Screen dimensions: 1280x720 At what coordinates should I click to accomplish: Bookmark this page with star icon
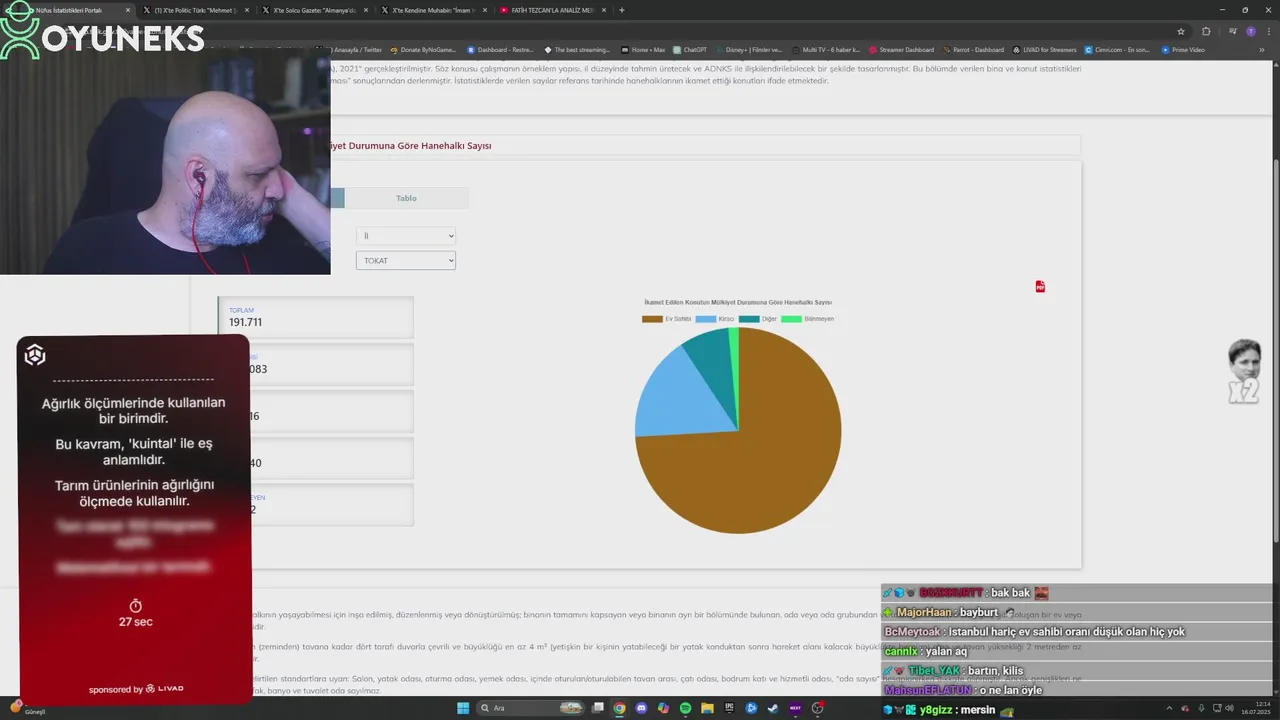pyautogui.click(x=1181, y=31)
